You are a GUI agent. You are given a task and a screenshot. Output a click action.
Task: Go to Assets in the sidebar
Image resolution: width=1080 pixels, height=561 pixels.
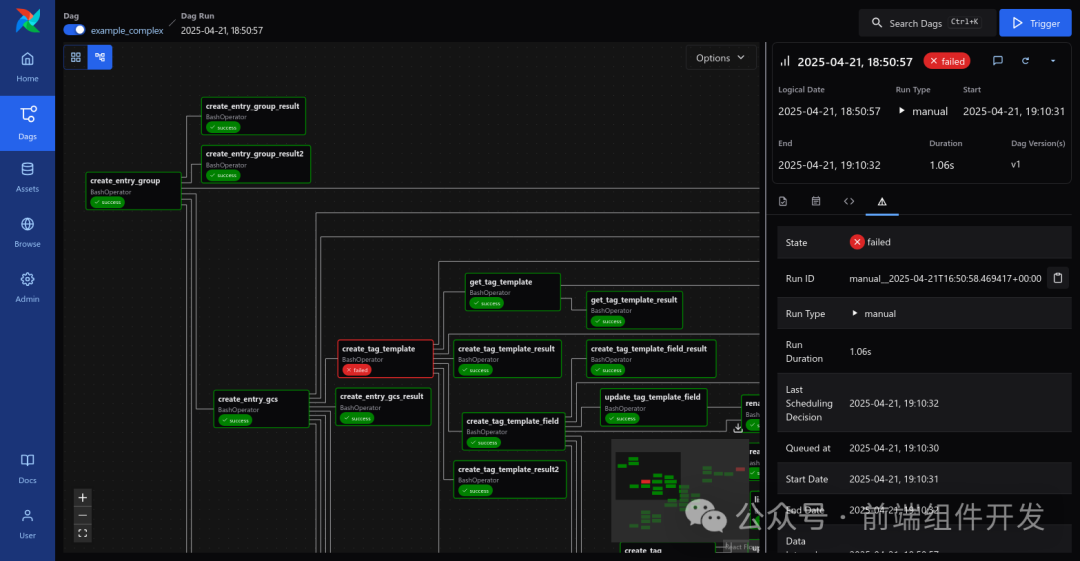(28, 178)
